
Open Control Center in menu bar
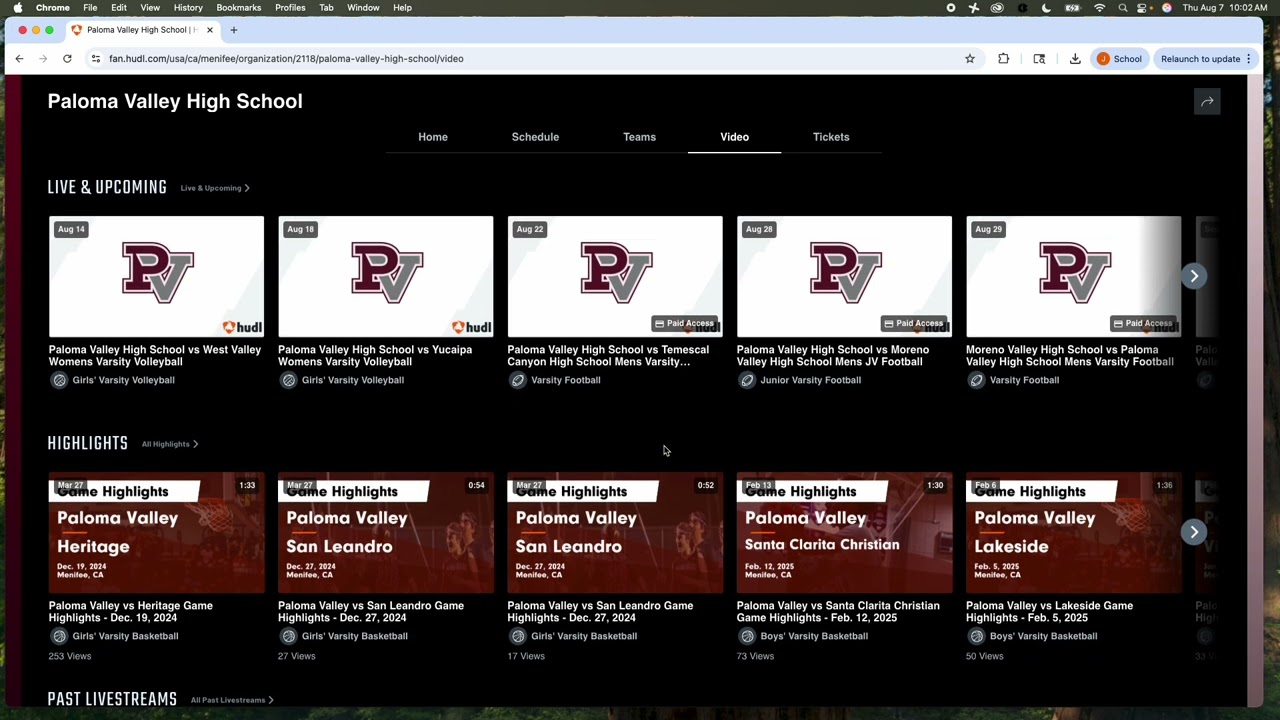click(1143, 8)
